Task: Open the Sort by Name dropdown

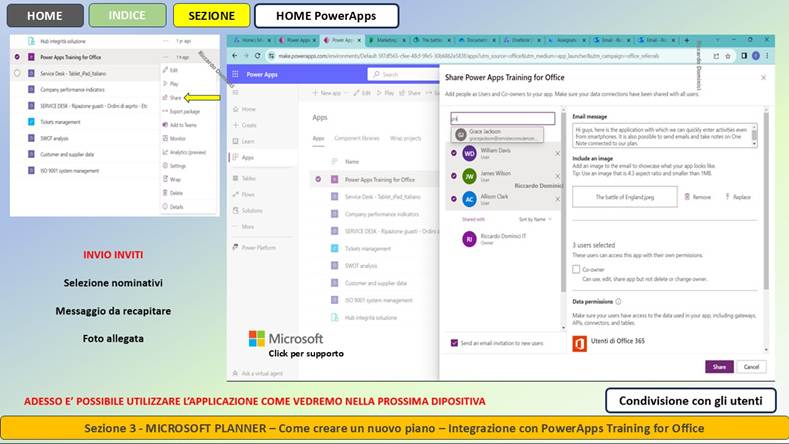Action: [x=535, y=219]
